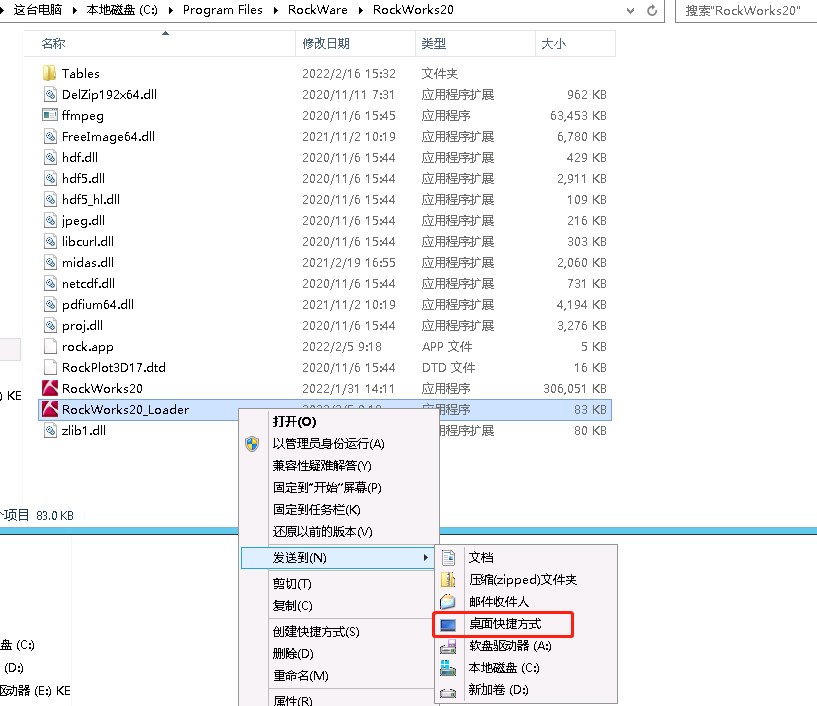
Task: Select 固定到"开始"屏幕(P) option
Action: (x=327, y=488)
